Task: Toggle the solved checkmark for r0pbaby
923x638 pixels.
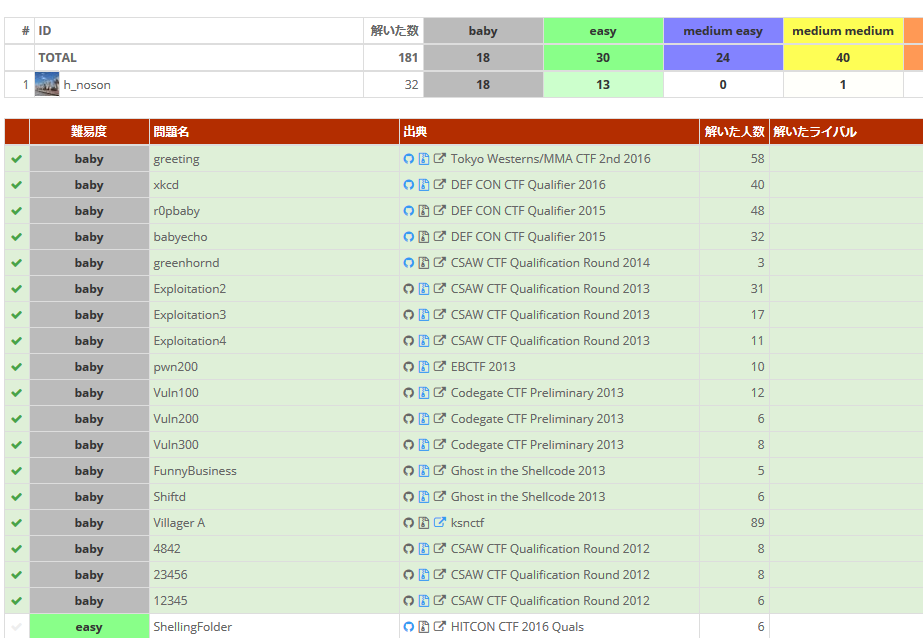Action: (16, 211)
